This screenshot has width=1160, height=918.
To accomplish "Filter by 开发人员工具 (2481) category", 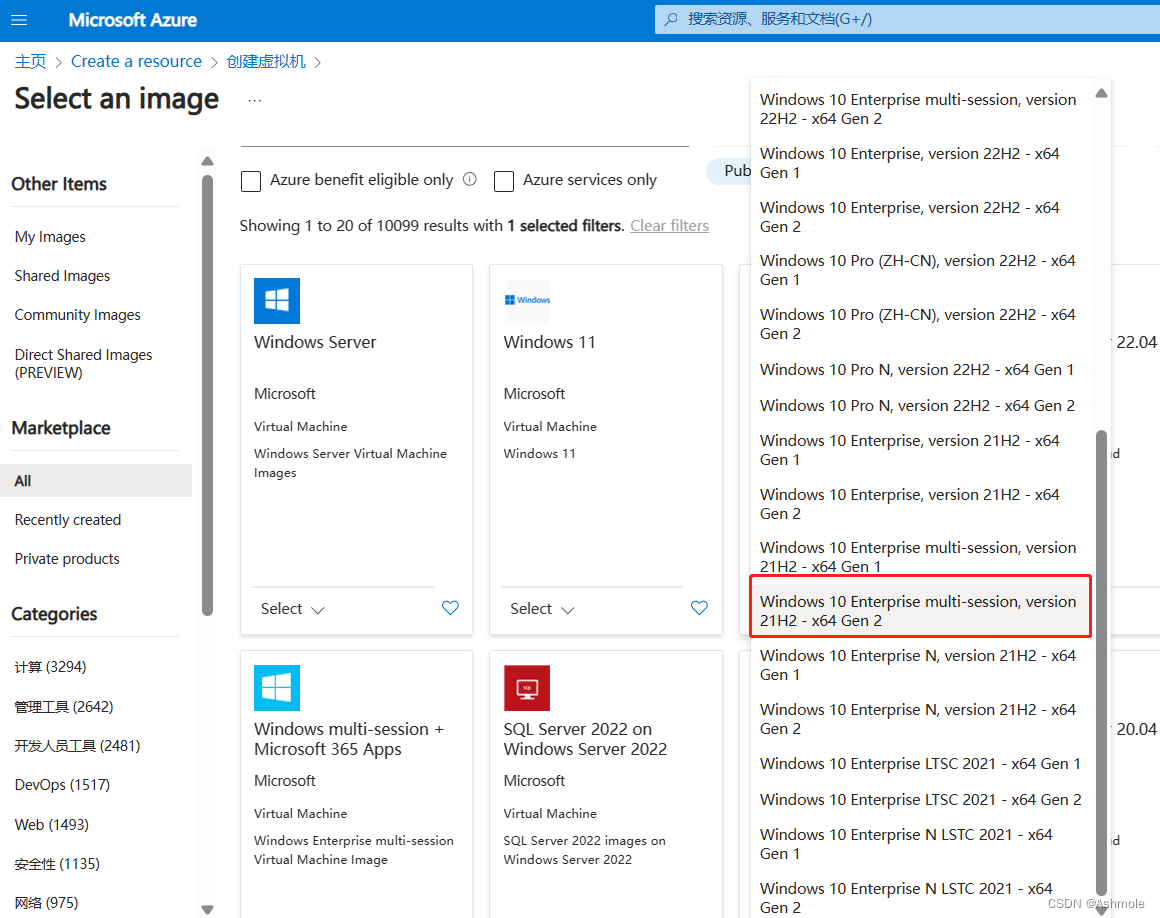I will (x=77, y=746).
